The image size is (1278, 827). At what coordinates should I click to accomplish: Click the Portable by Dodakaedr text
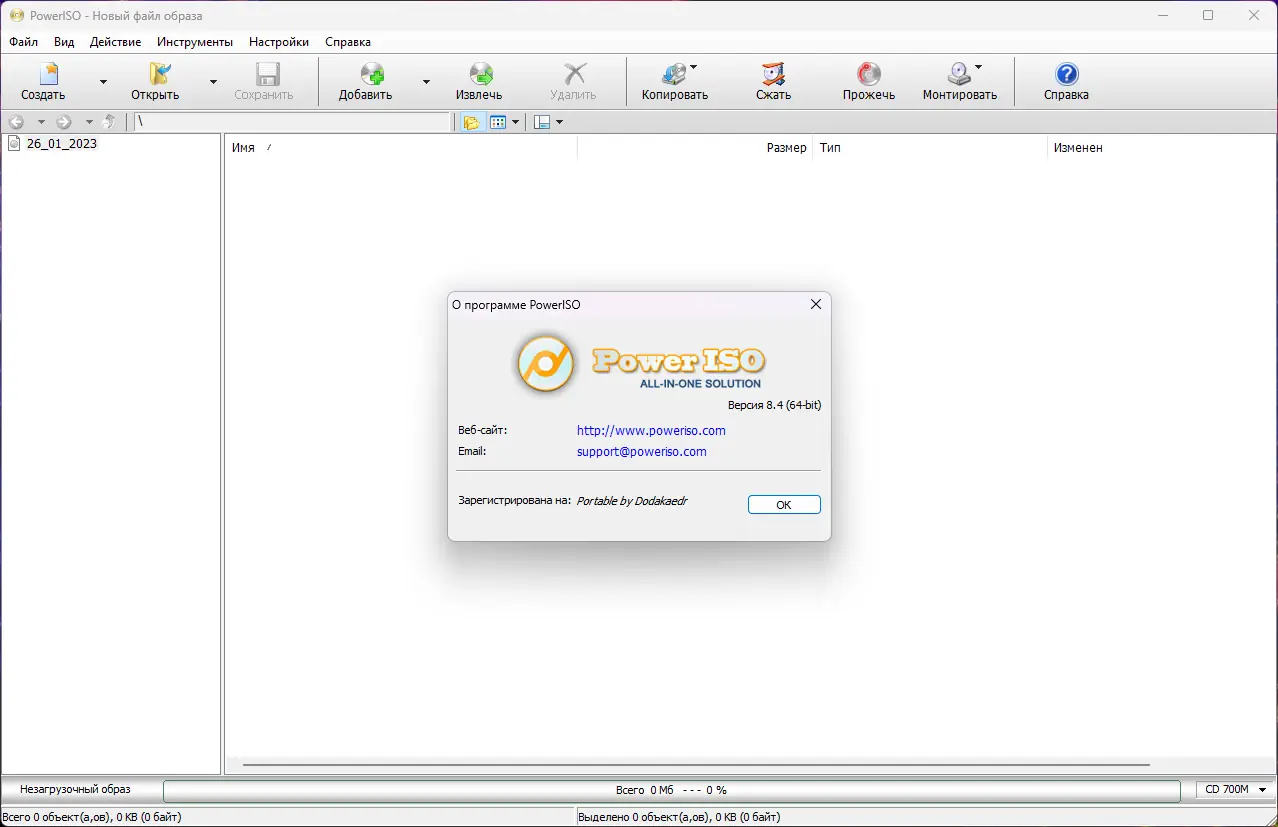(x=632, y=501)
